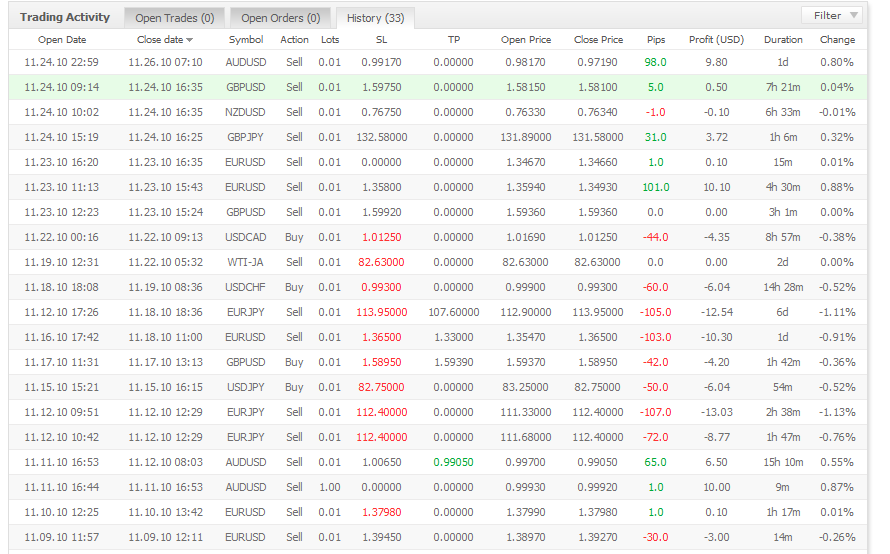Click the NZDUSD trade symbol
The height and width of the screenshot is (554, 890).
coord(246,112)
